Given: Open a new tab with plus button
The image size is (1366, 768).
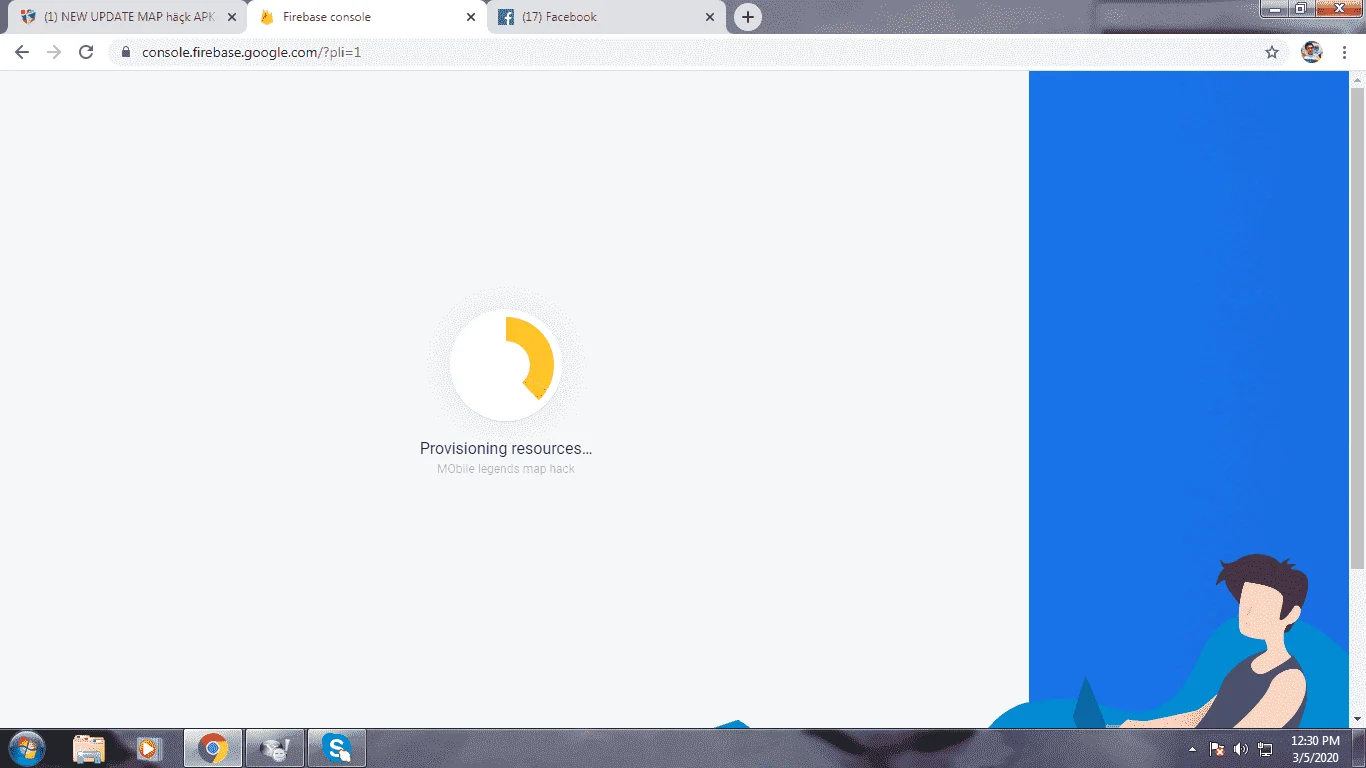Looking at the screenshot, I should click(747, 17).
